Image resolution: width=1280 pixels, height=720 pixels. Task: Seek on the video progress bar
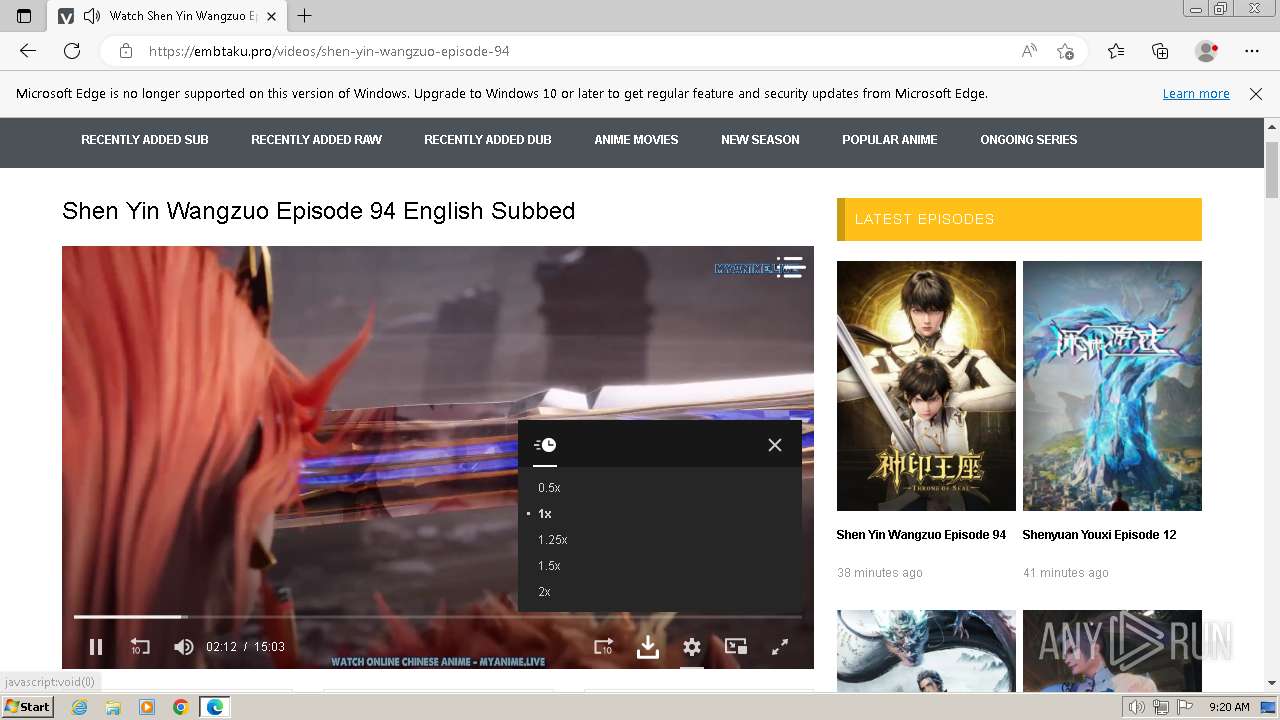tap(438, 616)
